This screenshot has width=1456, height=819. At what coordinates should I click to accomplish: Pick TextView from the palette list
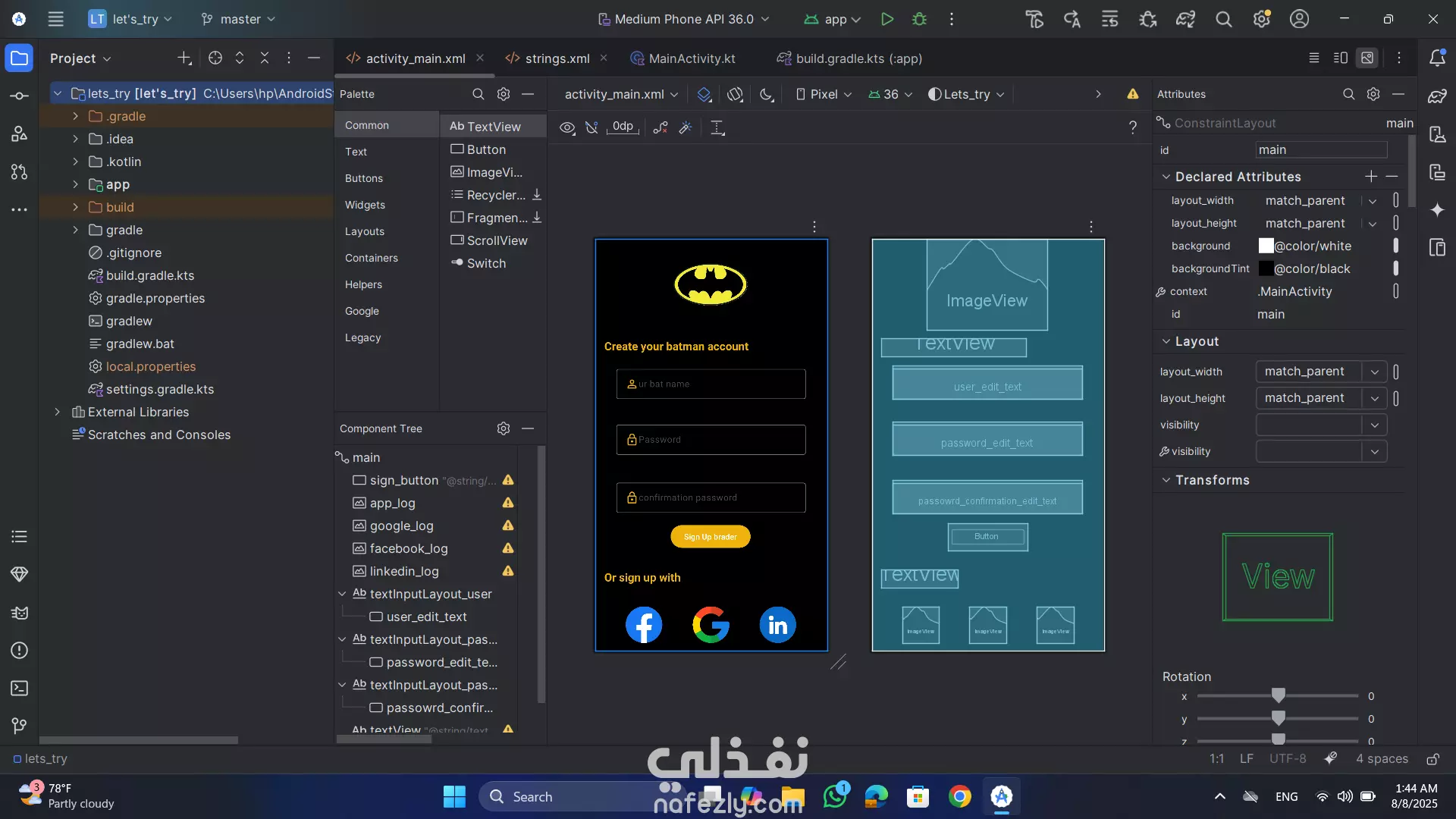493,127
